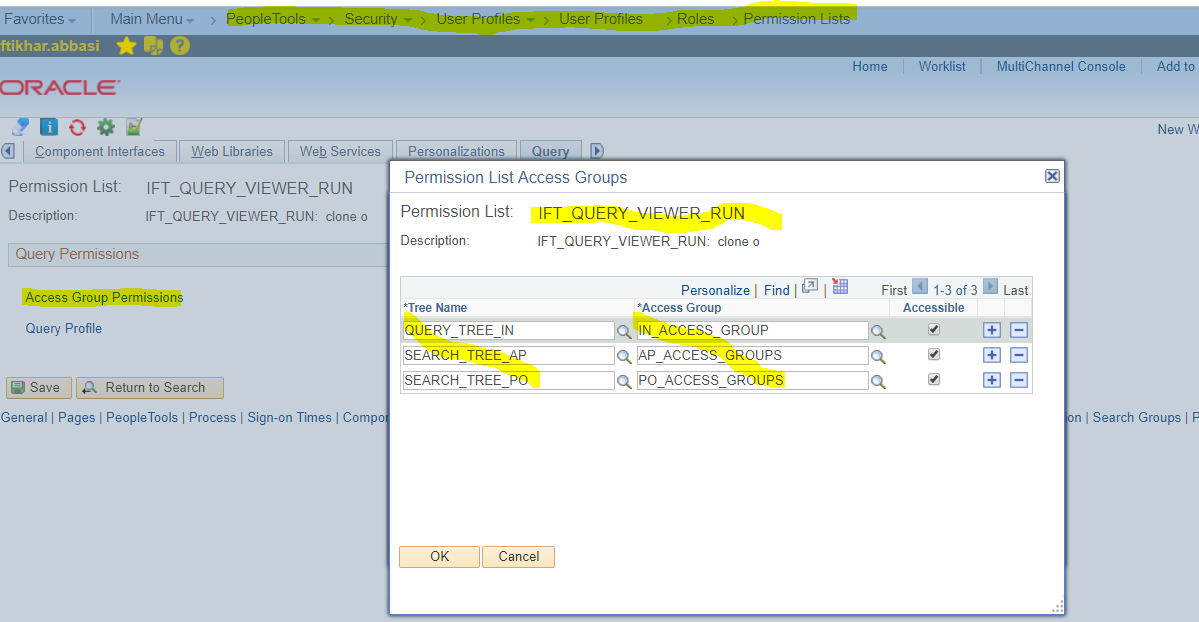This screenshot has width=1199, height=622.
Task: Add this page to favorites via star icon
Action: point(126,45)
